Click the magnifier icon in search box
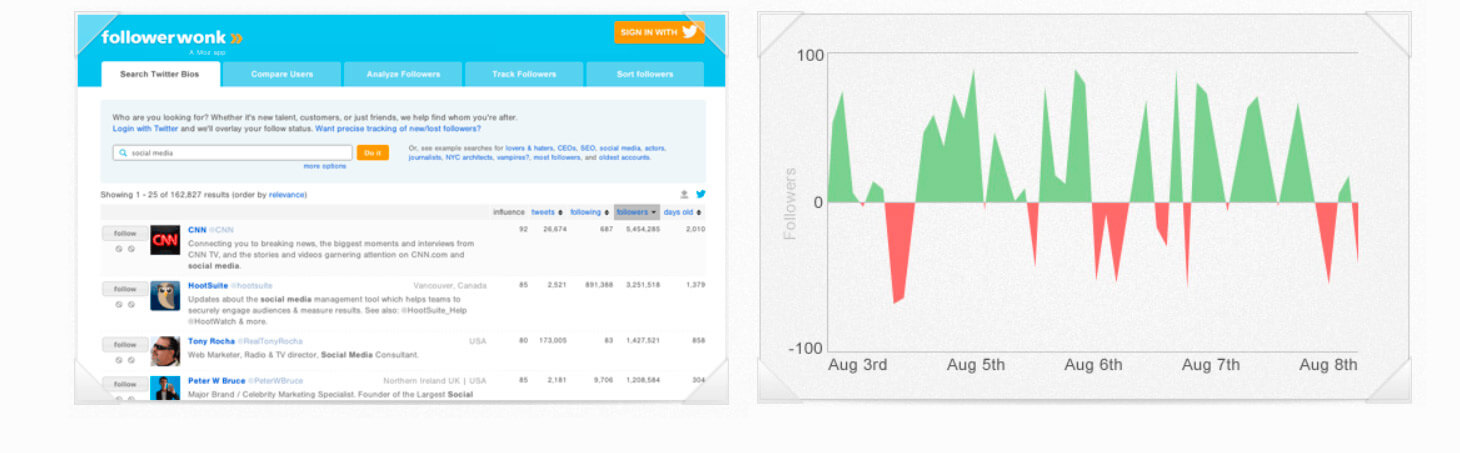The image size is (1460, 453). [123, 153]
